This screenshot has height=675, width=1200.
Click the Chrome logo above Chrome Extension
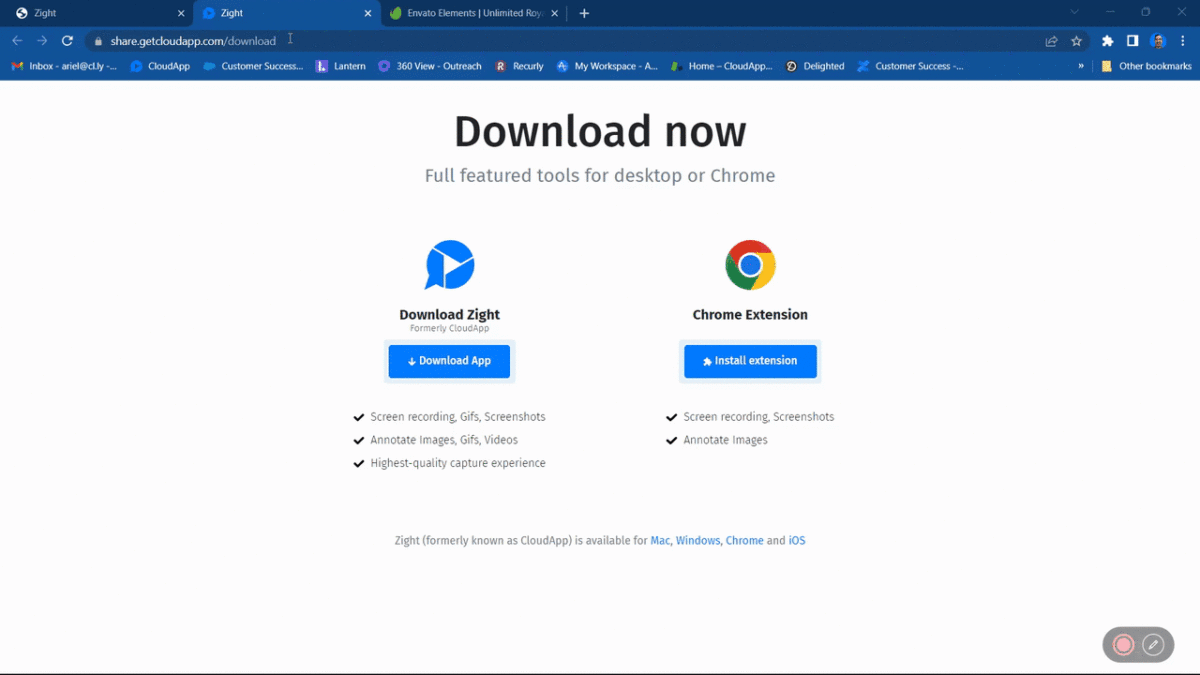pyautogui.click(x=750, y=265)
